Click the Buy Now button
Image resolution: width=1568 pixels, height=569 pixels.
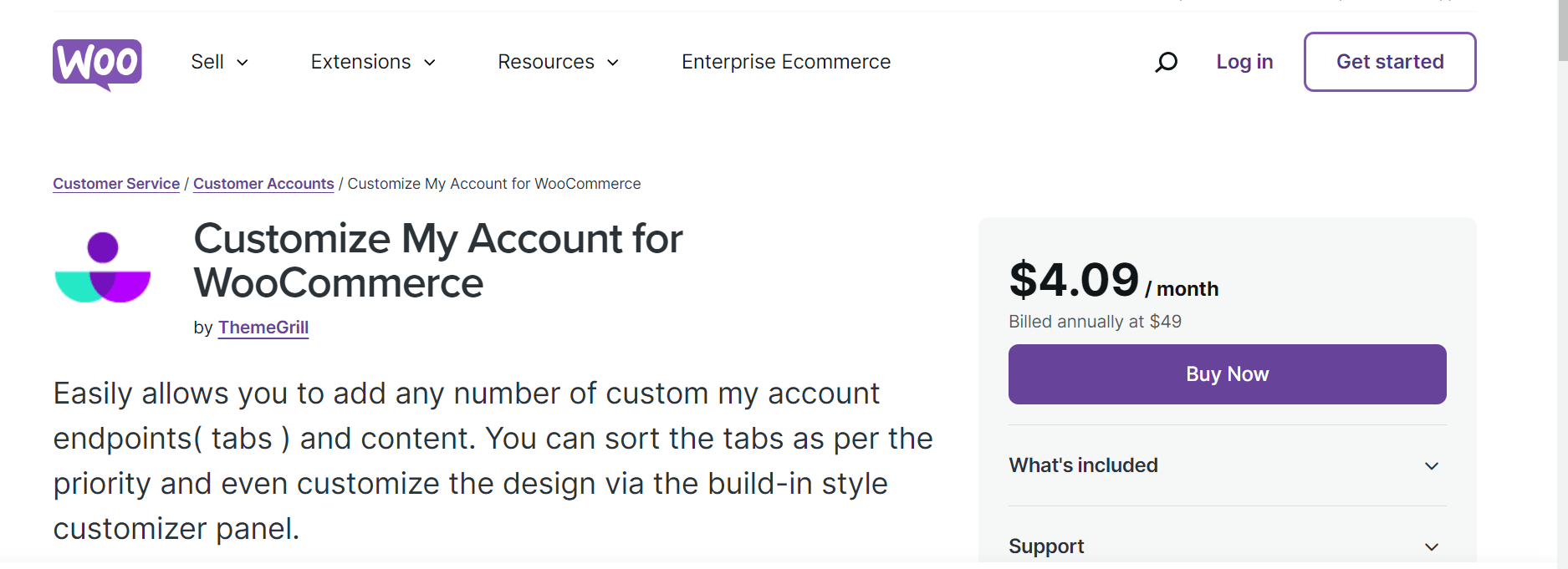[x=1227, y=374]
